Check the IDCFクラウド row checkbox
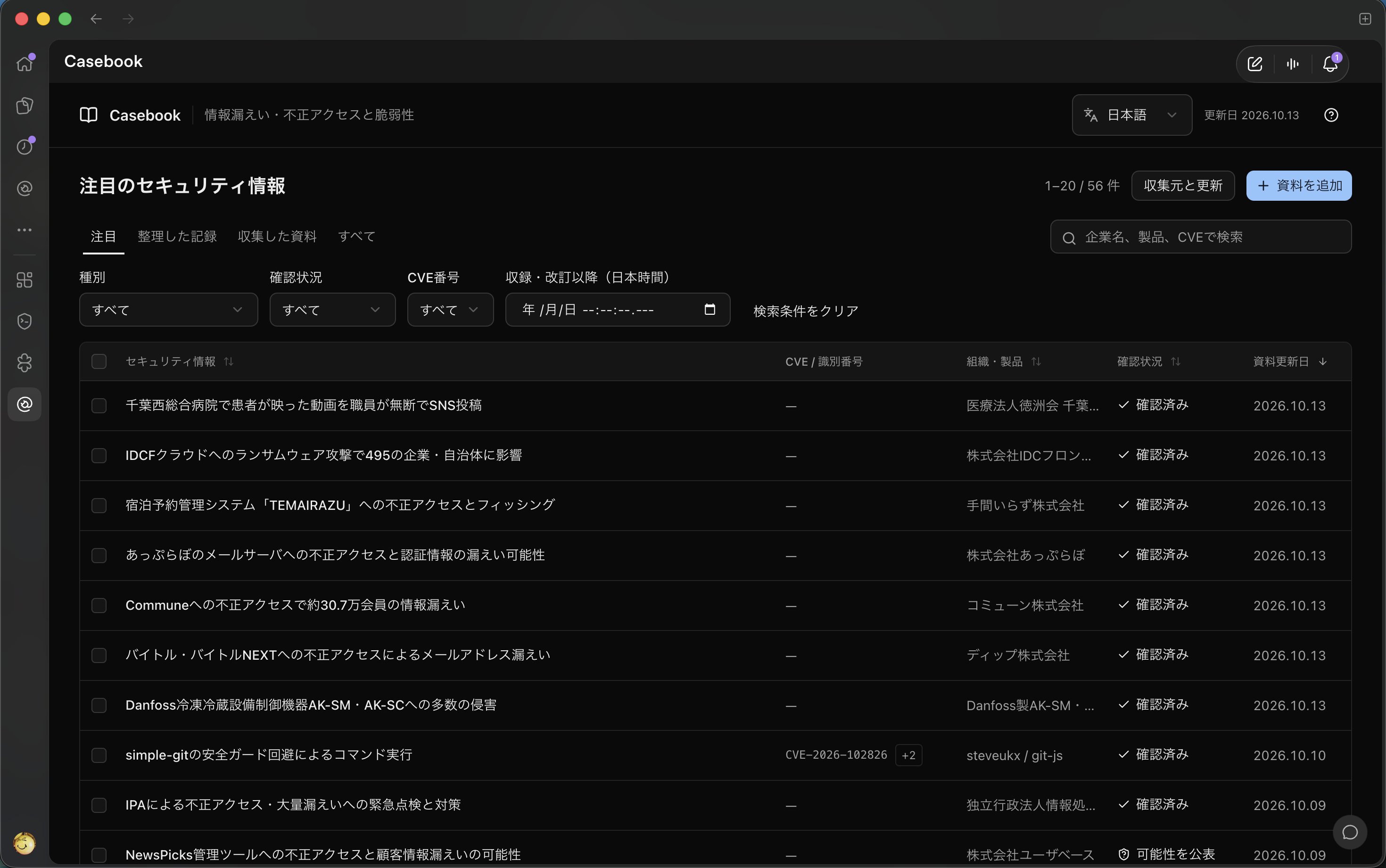 (x=99, y=455)
